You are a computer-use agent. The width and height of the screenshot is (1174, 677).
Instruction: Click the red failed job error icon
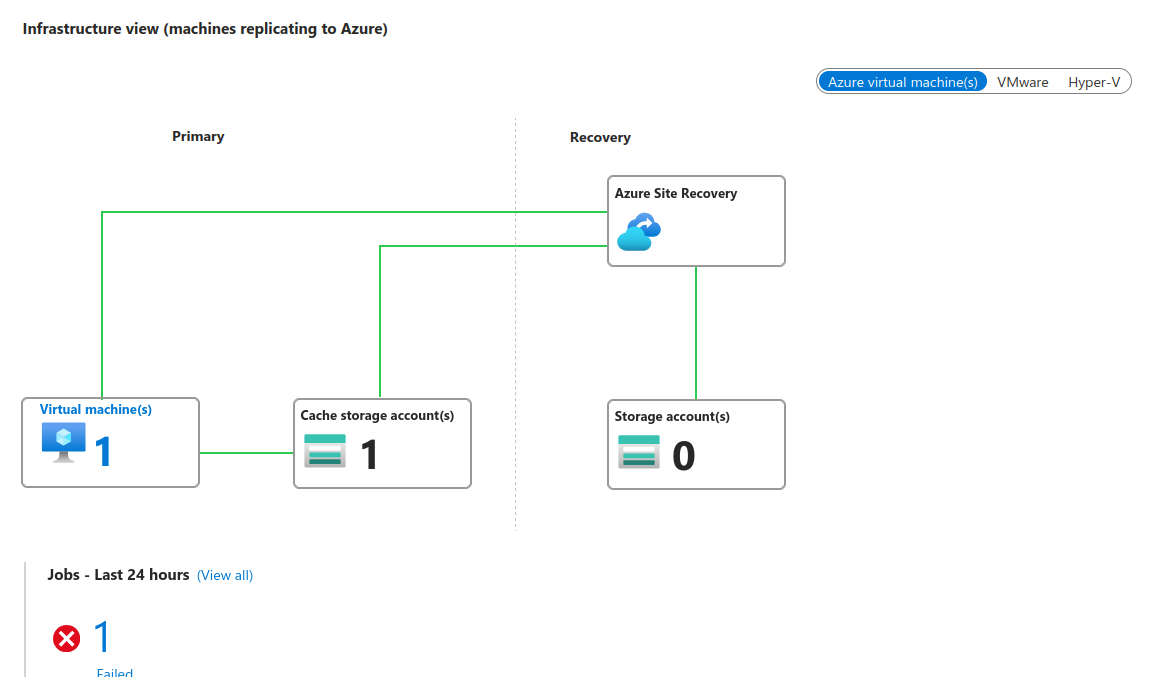[x=67, y=639]
